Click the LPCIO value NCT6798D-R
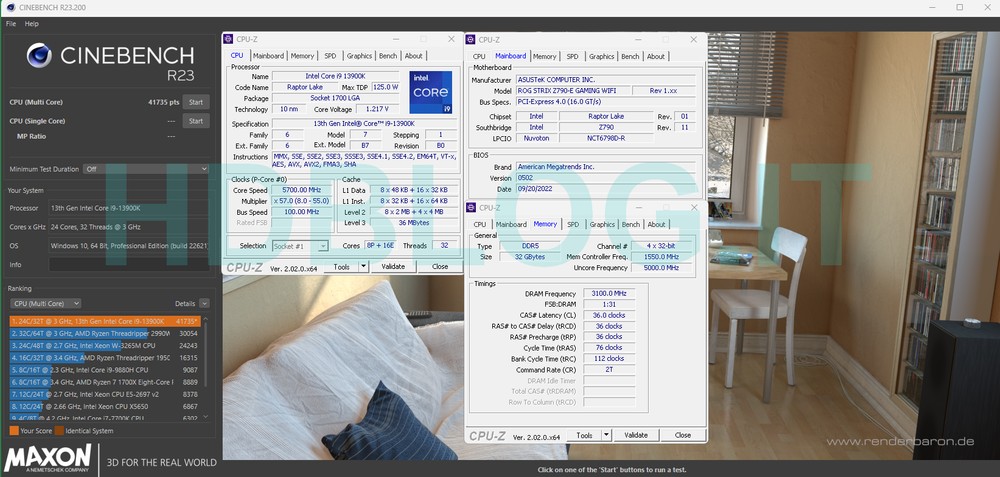This screenshot has width=1000, height=477. (606, 138)
